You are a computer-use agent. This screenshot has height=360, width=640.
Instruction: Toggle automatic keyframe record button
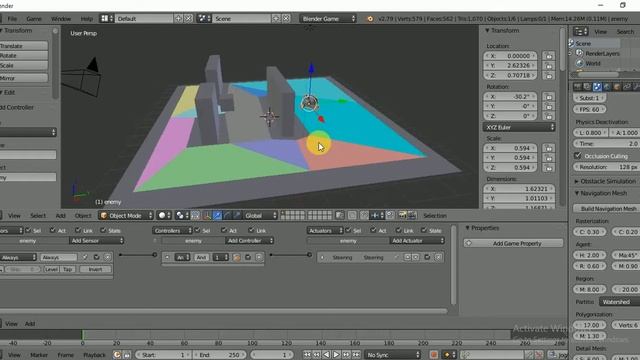click(x=434, y=355)
